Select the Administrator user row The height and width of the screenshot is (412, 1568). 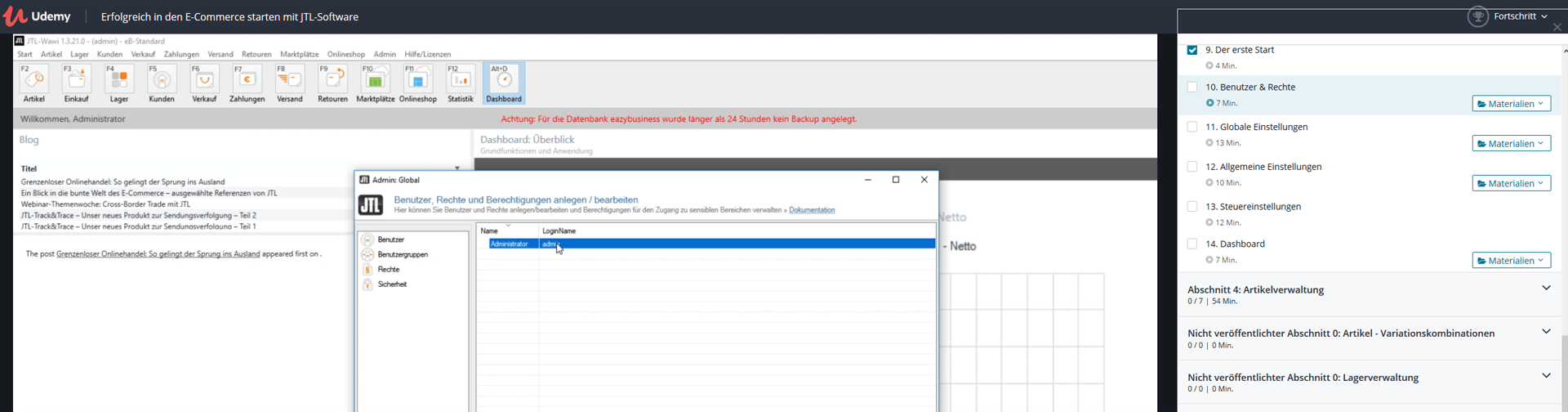point(509,244)
